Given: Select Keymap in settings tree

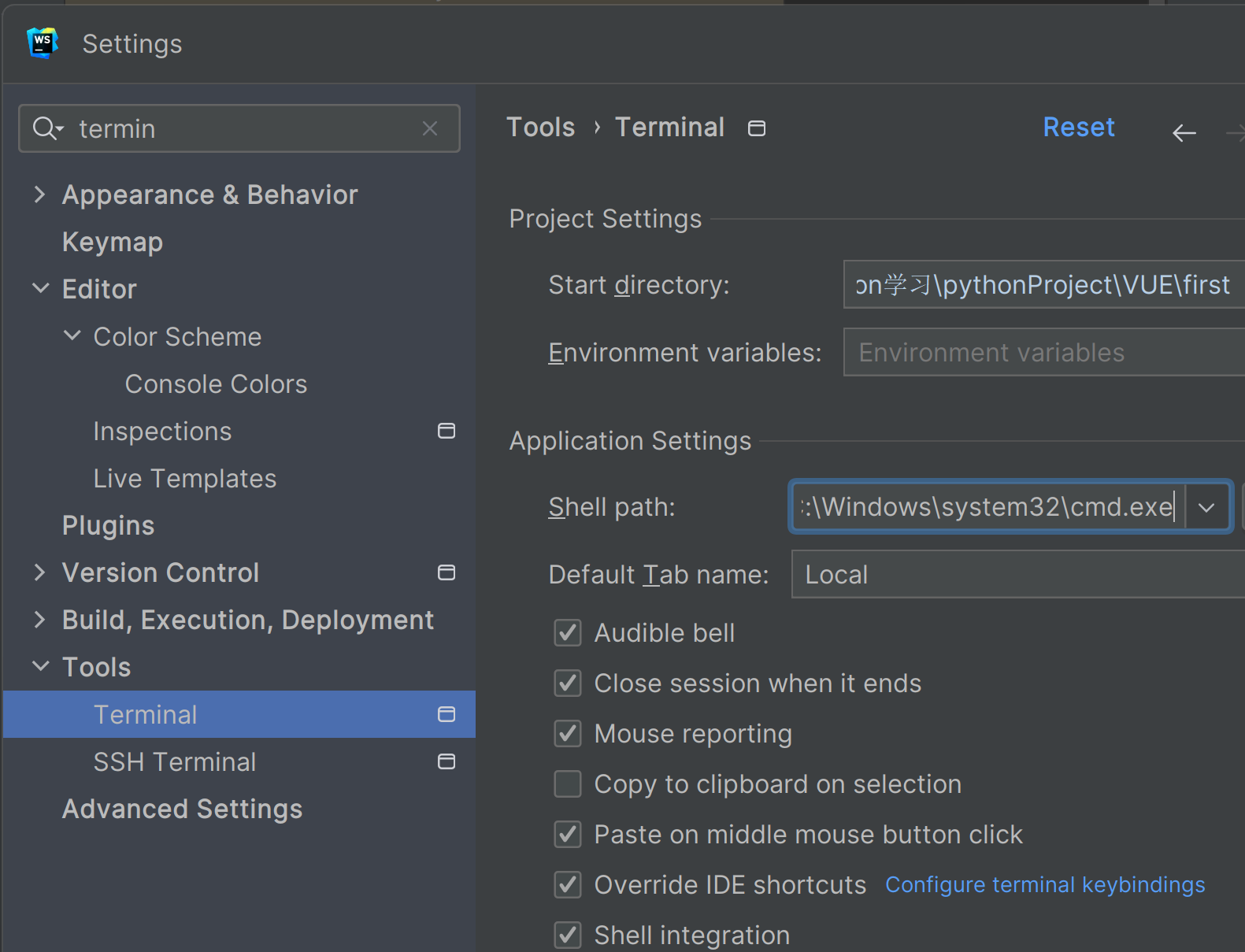Looking at the screenshot, I should point(113,242).
